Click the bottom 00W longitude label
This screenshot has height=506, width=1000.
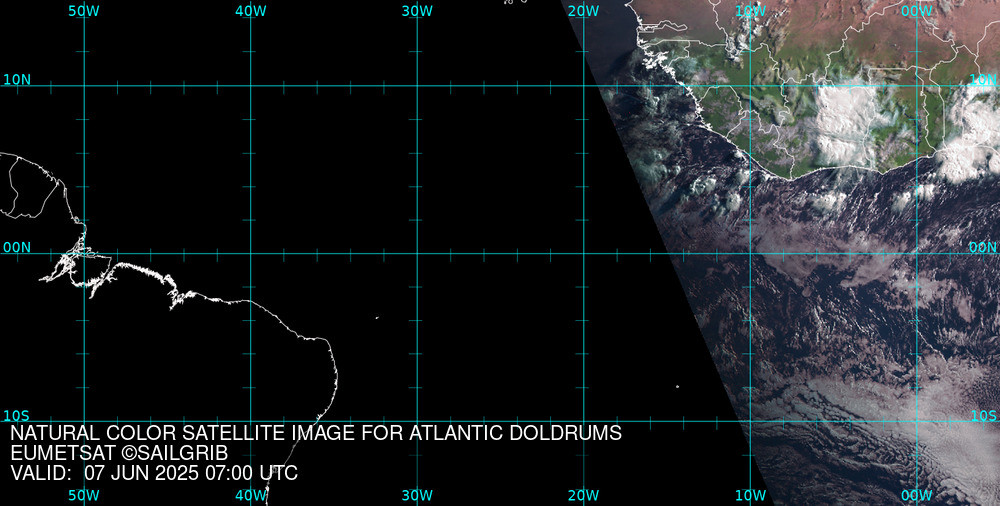point(917,496)
